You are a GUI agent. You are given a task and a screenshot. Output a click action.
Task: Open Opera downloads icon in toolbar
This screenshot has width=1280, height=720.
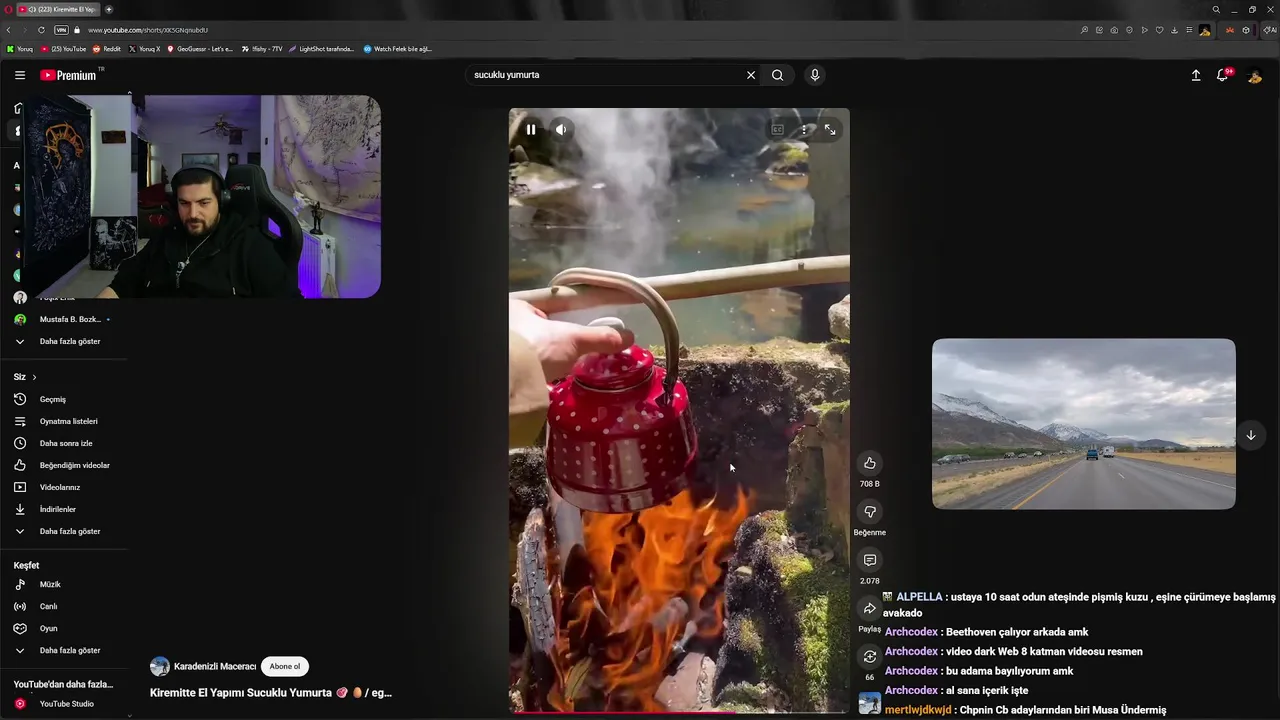(x=1174, y=30)
